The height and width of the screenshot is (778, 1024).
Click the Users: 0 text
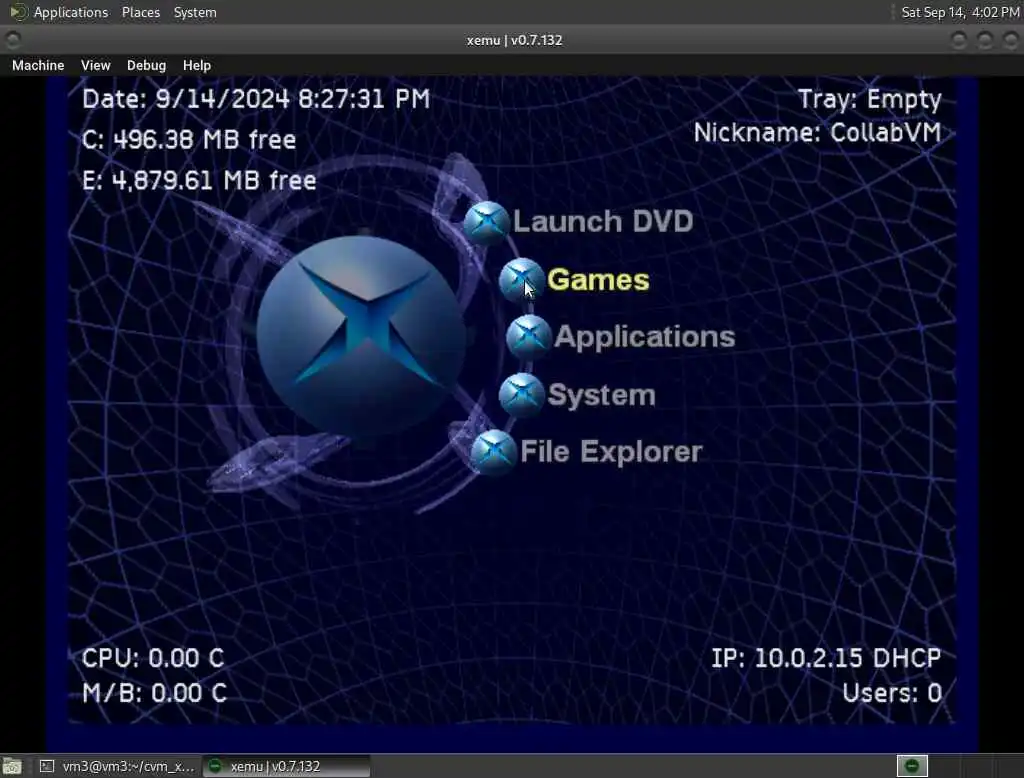coord(892,693)
